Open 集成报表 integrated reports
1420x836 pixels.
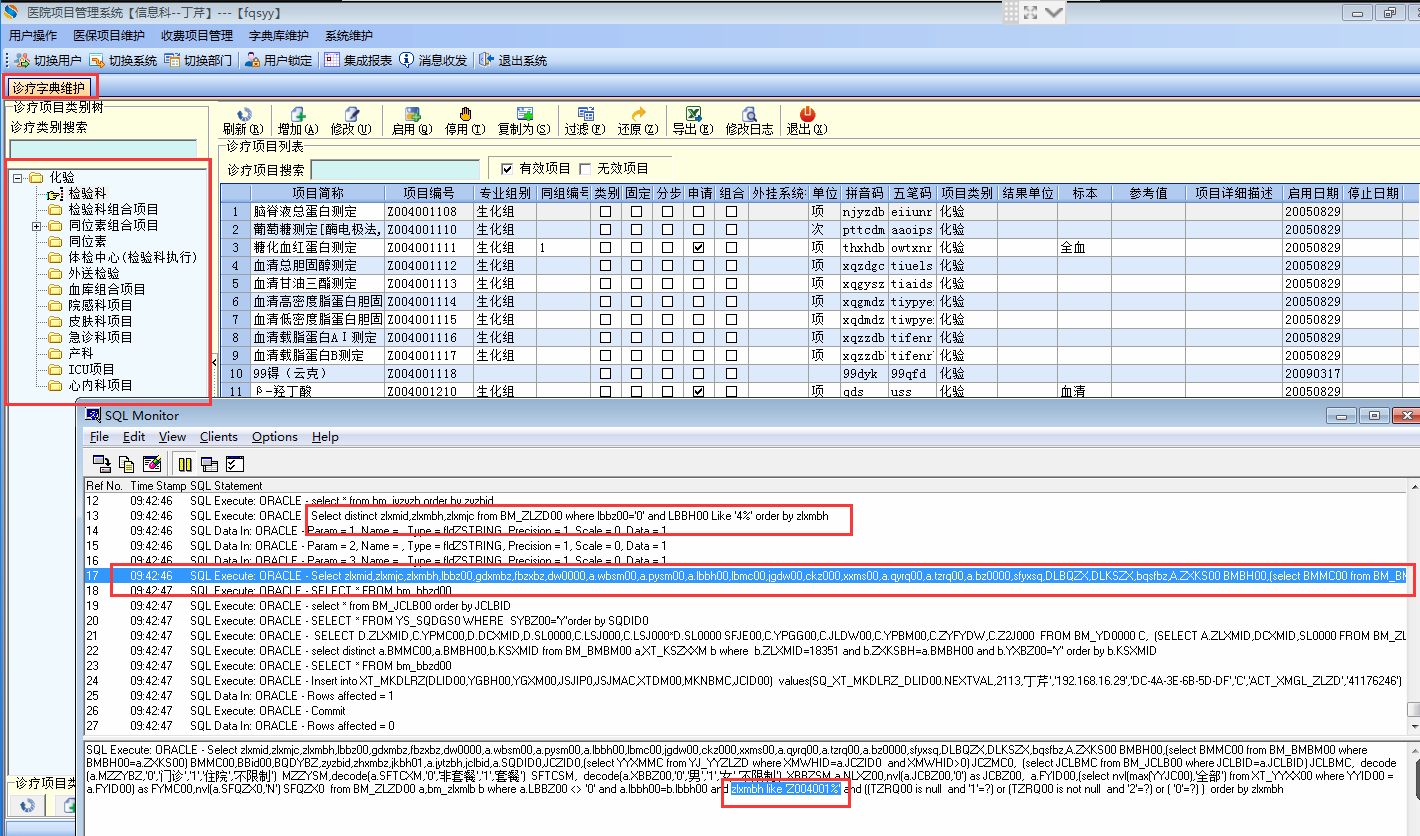358,60
